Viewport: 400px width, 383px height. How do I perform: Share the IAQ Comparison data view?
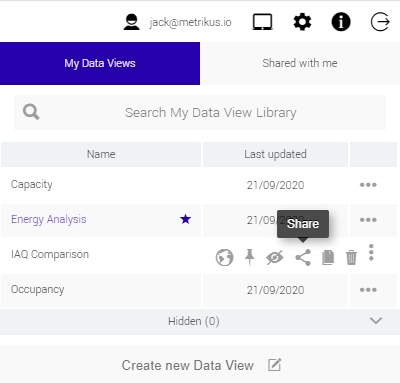(x=303, y=257)
